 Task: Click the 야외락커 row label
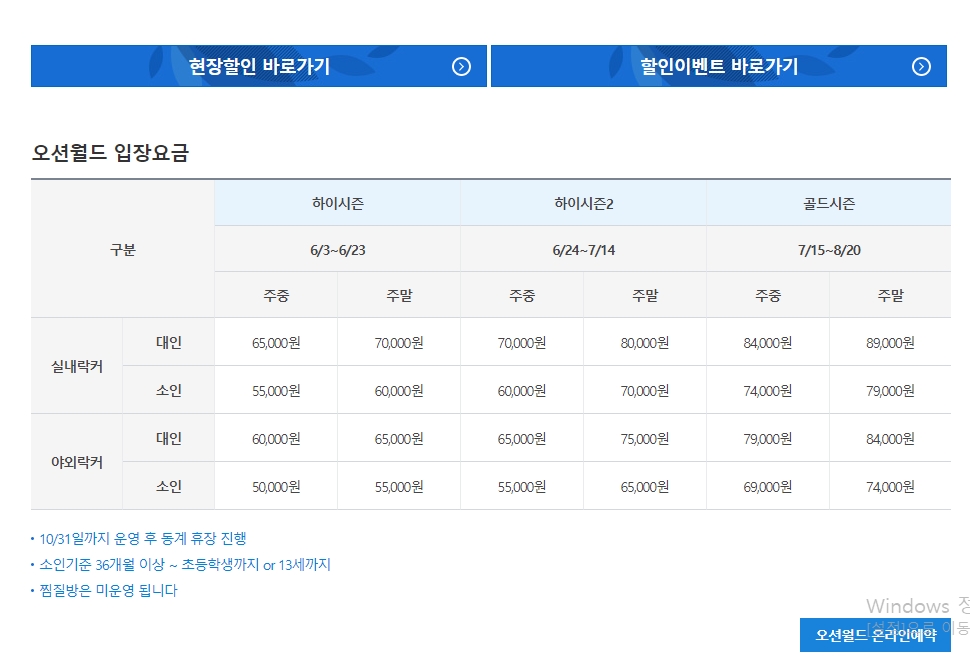click(77, 462)
